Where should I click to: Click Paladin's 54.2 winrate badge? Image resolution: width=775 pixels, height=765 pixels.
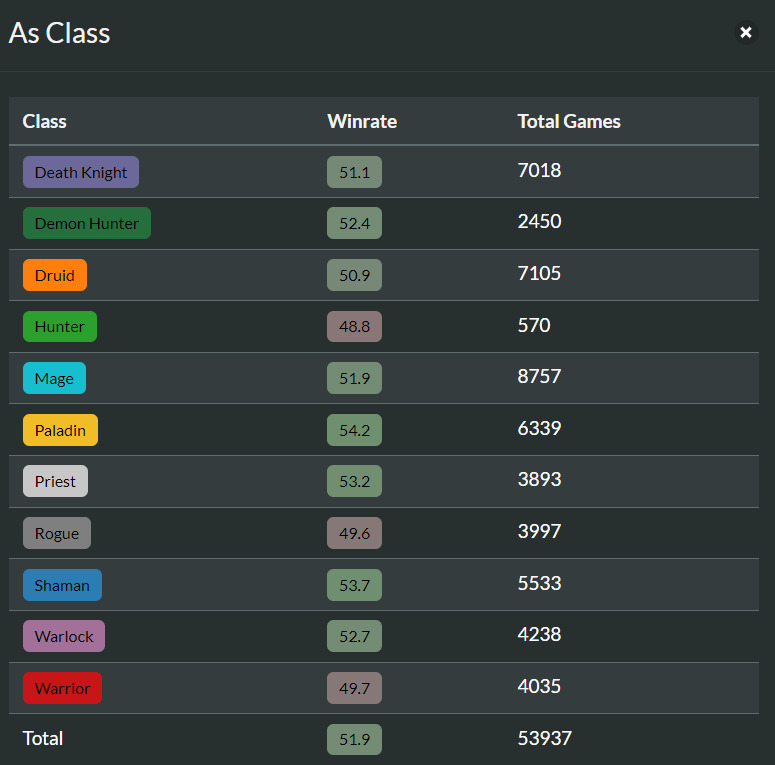354,430
